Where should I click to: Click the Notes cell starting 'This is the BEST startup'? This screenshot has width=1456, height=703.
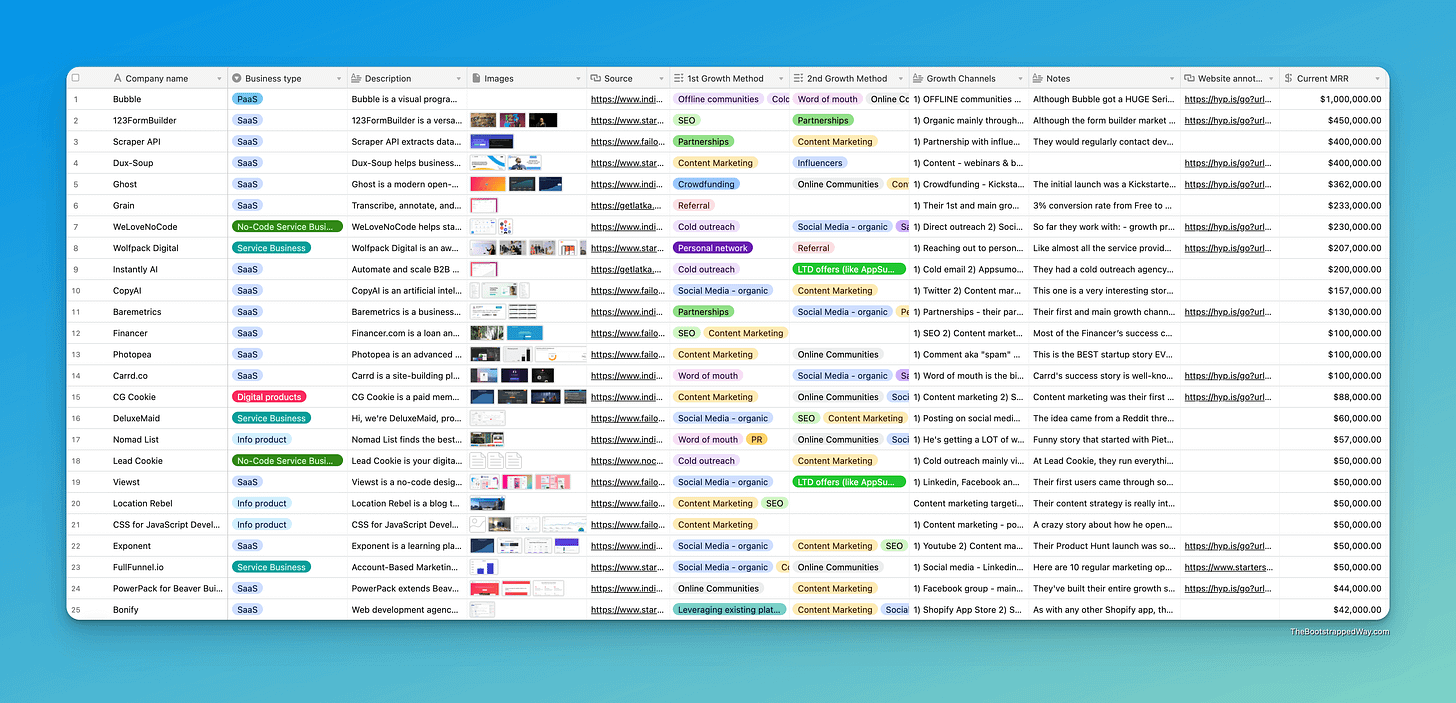1104,354
